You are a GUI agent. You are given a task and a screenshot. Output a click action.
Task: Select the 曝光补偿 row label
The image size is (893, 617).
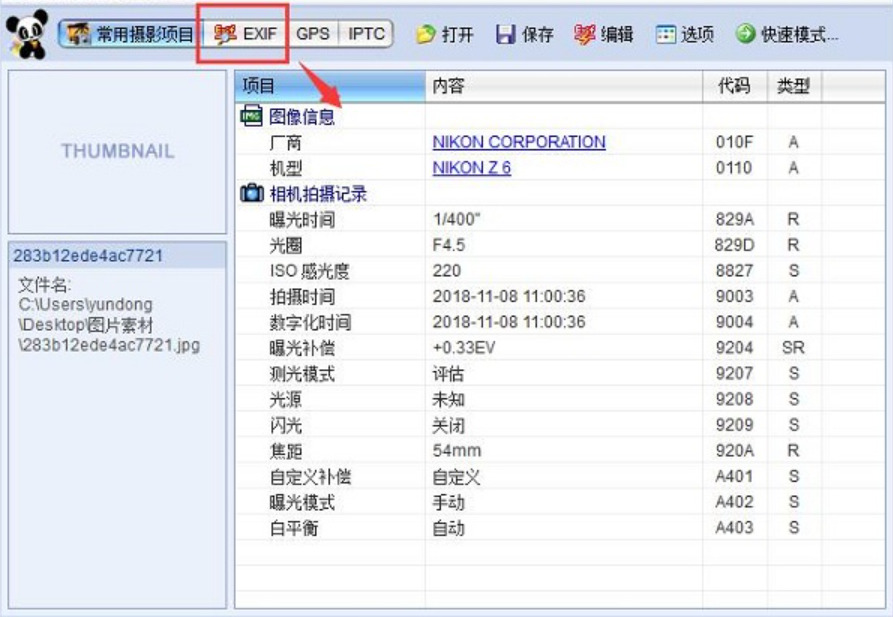[302, 348]
